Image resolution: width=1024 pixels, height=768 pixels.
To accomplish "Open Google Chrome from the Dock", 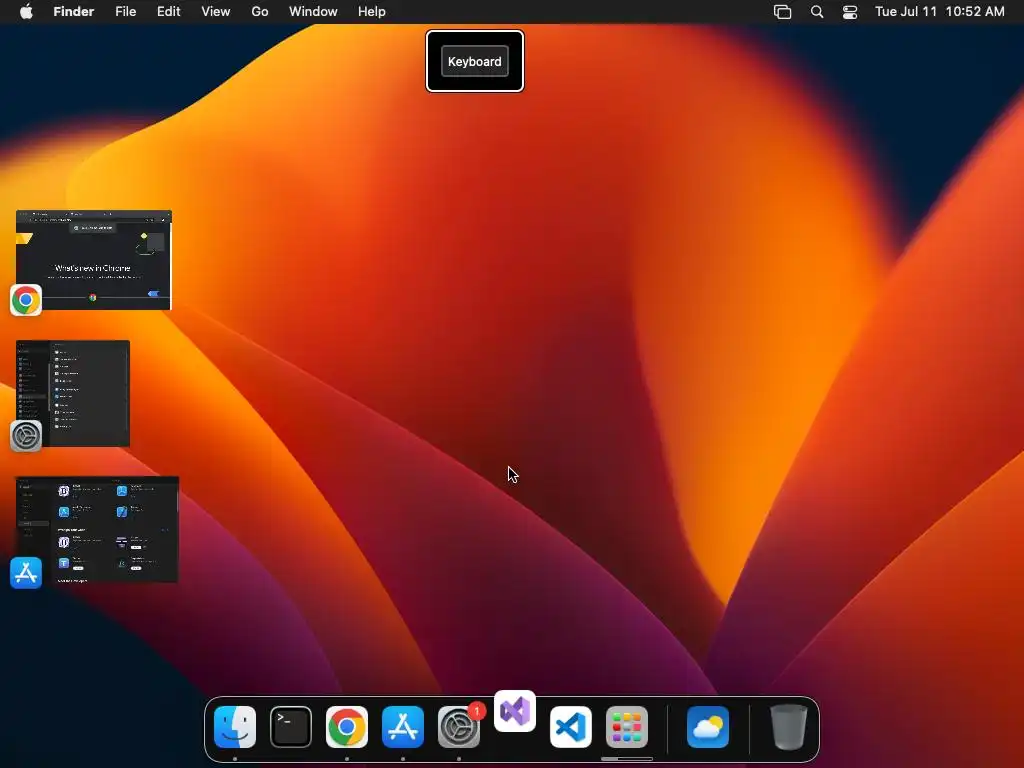I will pos(347,727).
